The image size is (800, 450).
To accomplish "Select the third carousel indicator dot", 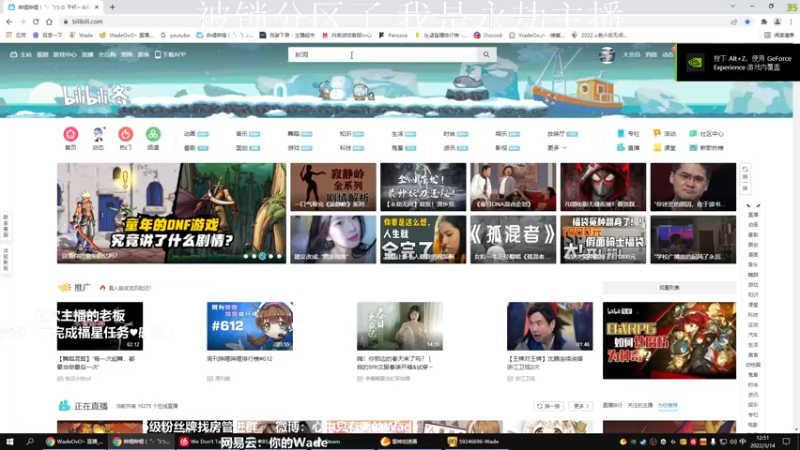I will 262,256.
